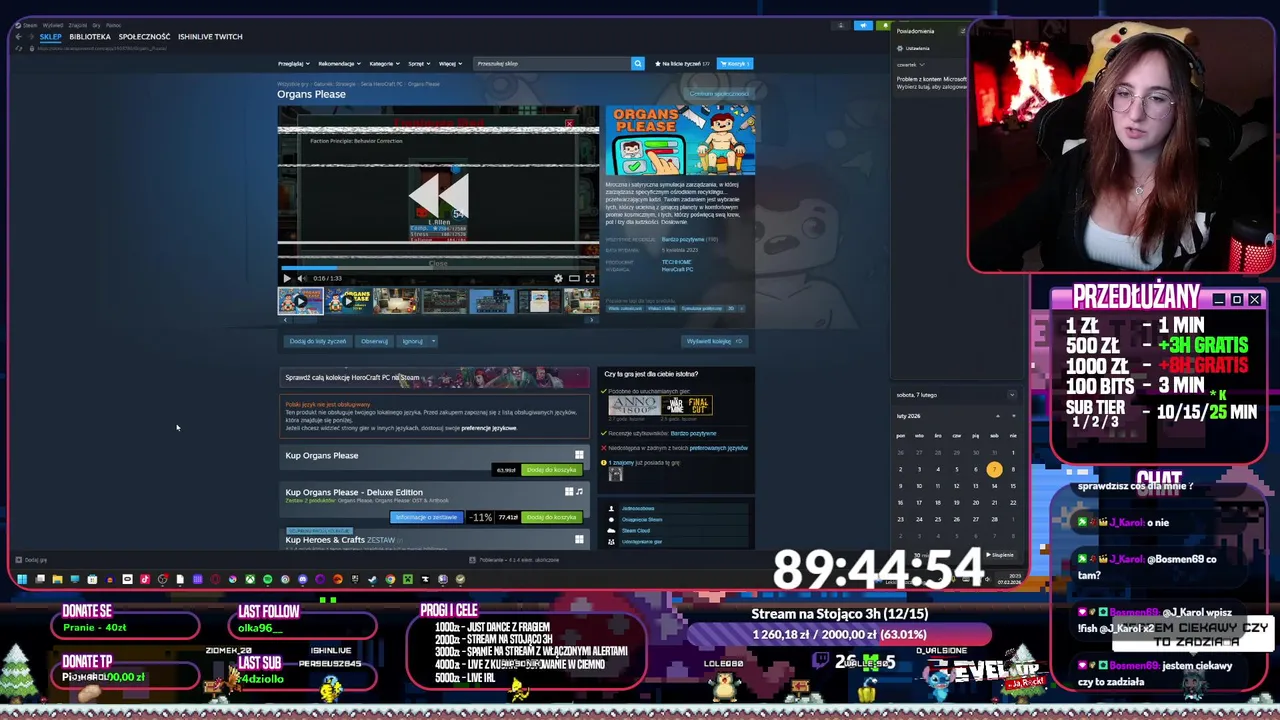
Task: Click Seria HeroCraft PC breadcrumb link
Action: click(382, 84)
